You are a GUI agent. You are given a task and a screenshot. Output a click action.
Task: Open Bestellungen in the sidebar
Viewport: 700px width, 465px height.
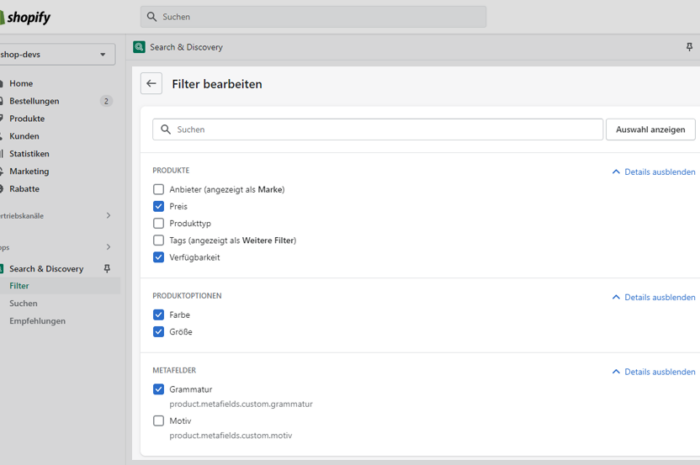pos(34,101)
